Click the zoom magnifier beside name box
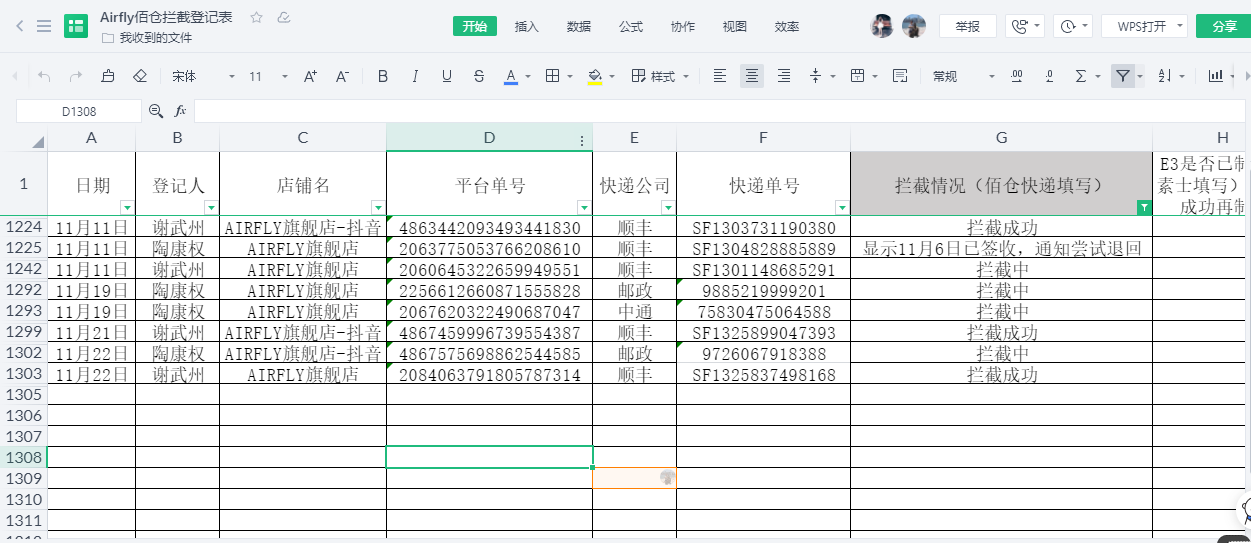This screenshot has width=1251, height=543. point(156,111)
